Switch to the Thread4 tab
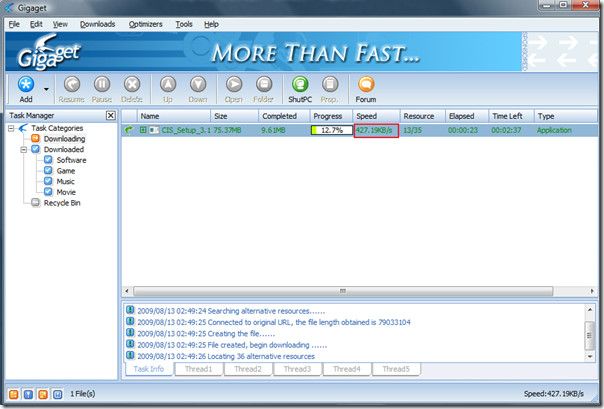This screenshot has height=409, width=604. pyautogui.click(x=347, y=369)
